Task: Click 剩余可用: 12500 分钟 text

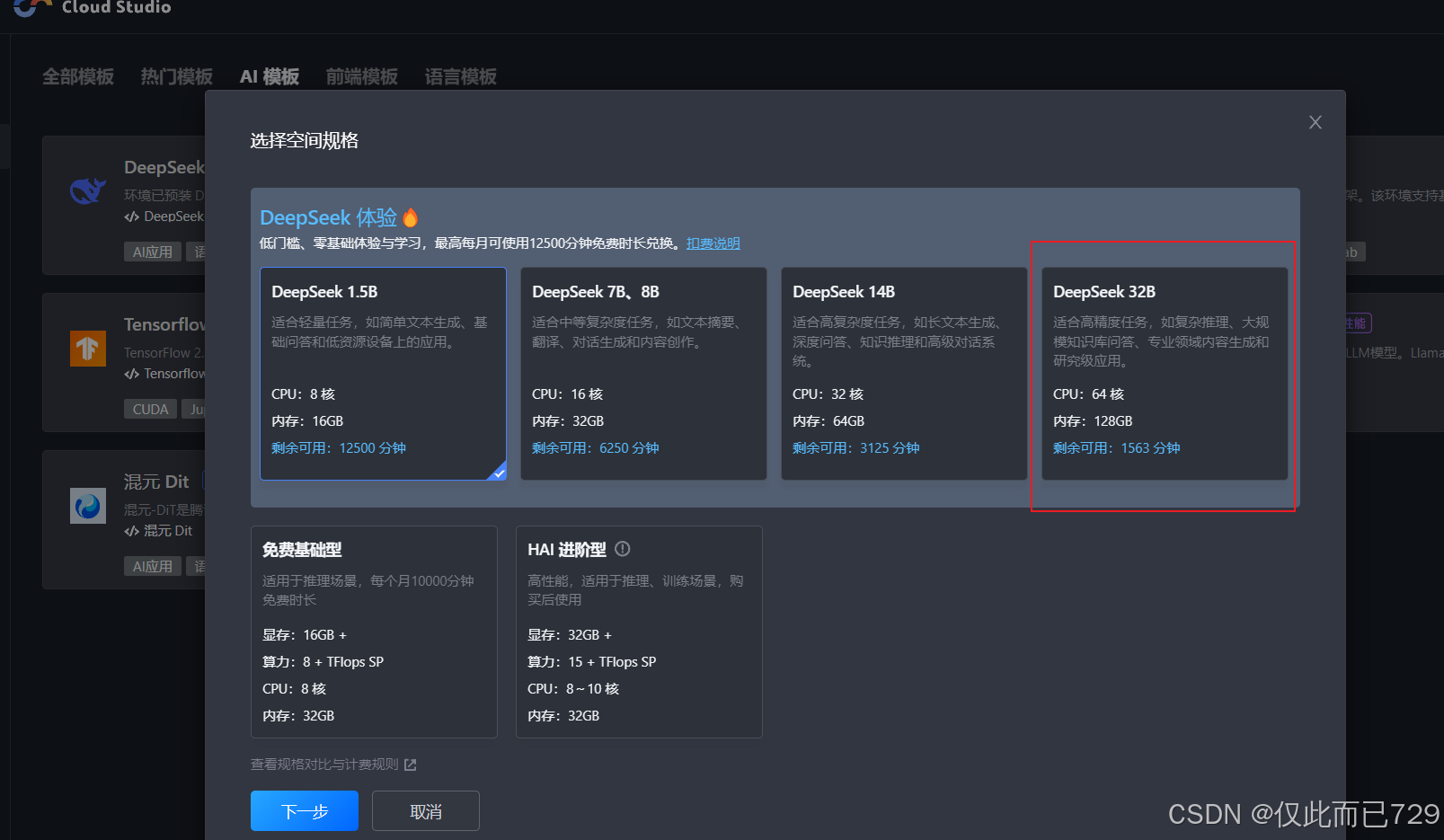Action: (339, 448)
